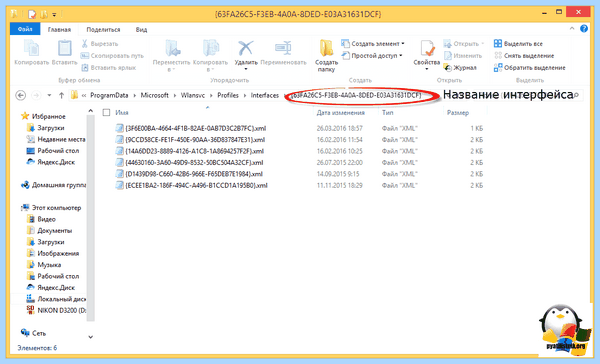Image resolution: width=600 pixels, height=364 pixels.
Task: Open Яндекс.Диск under Избранное
Action: tap(51, 162)
